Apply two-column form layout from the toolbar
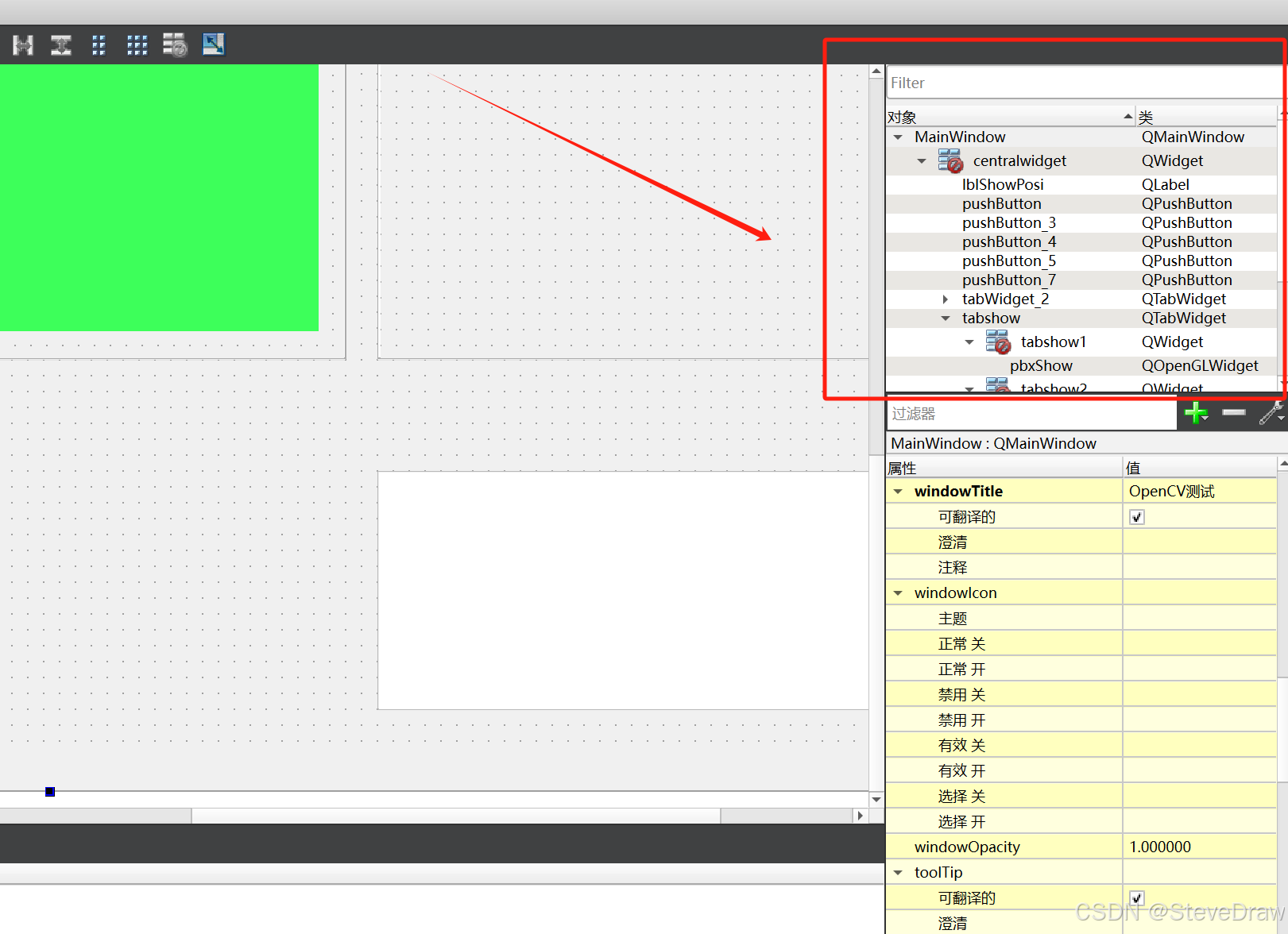1288x934 pixels. click(x=99, y=45)
